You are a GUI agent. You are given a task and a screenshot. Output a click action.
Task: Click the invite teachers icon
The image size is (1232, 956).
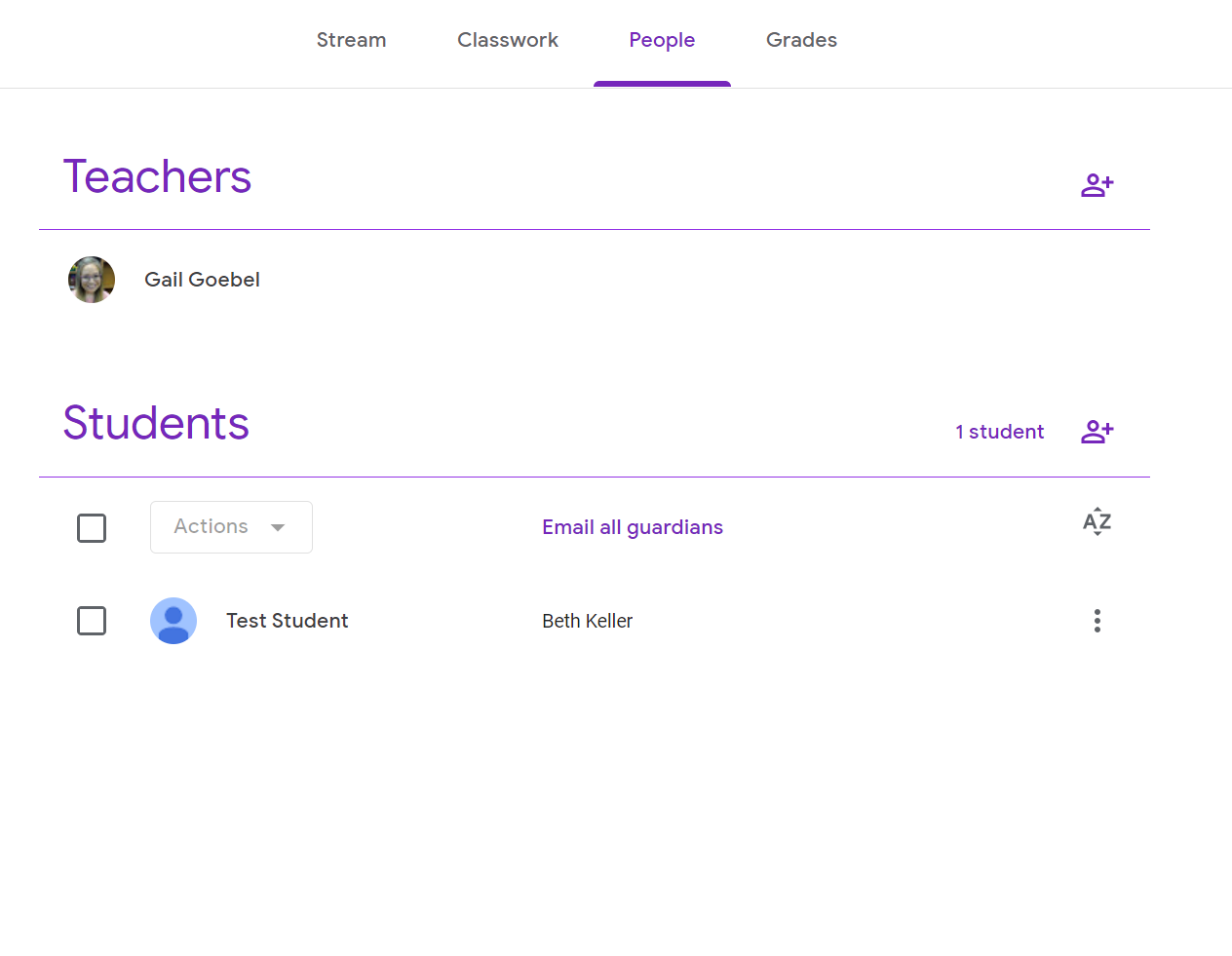coord(1097,185)
